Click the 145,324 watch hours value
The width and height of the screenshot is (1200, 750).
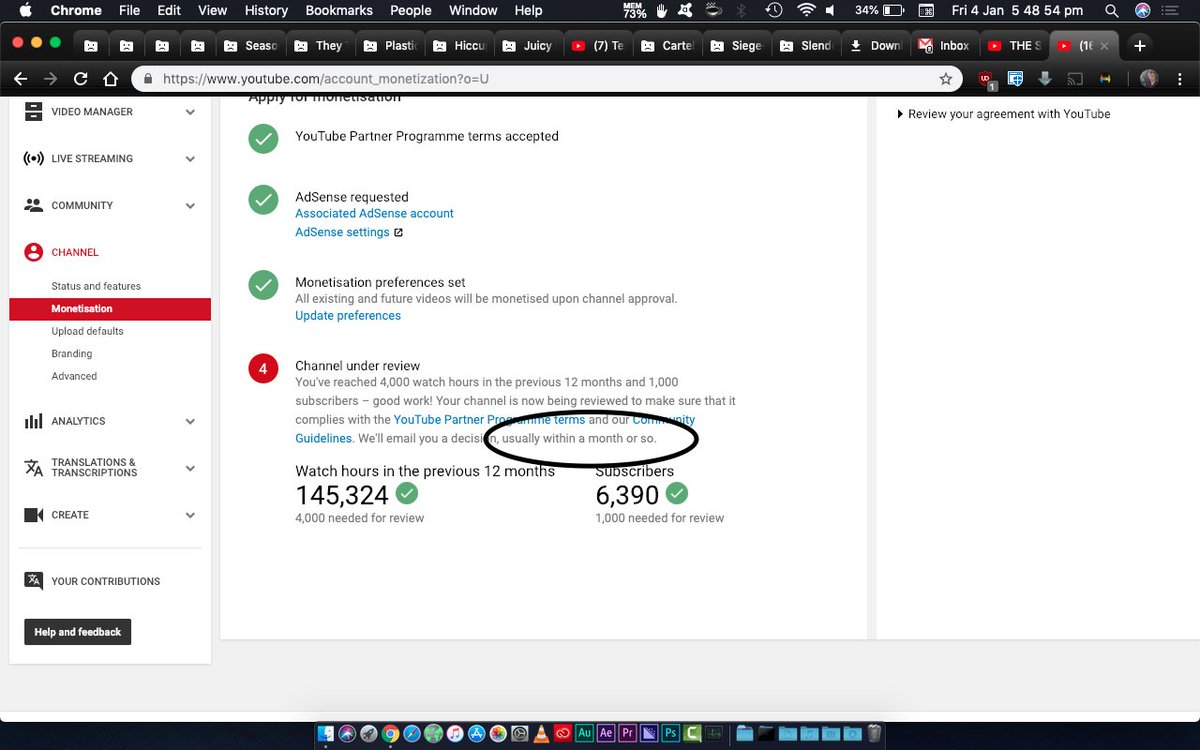(x=342, y=495)
